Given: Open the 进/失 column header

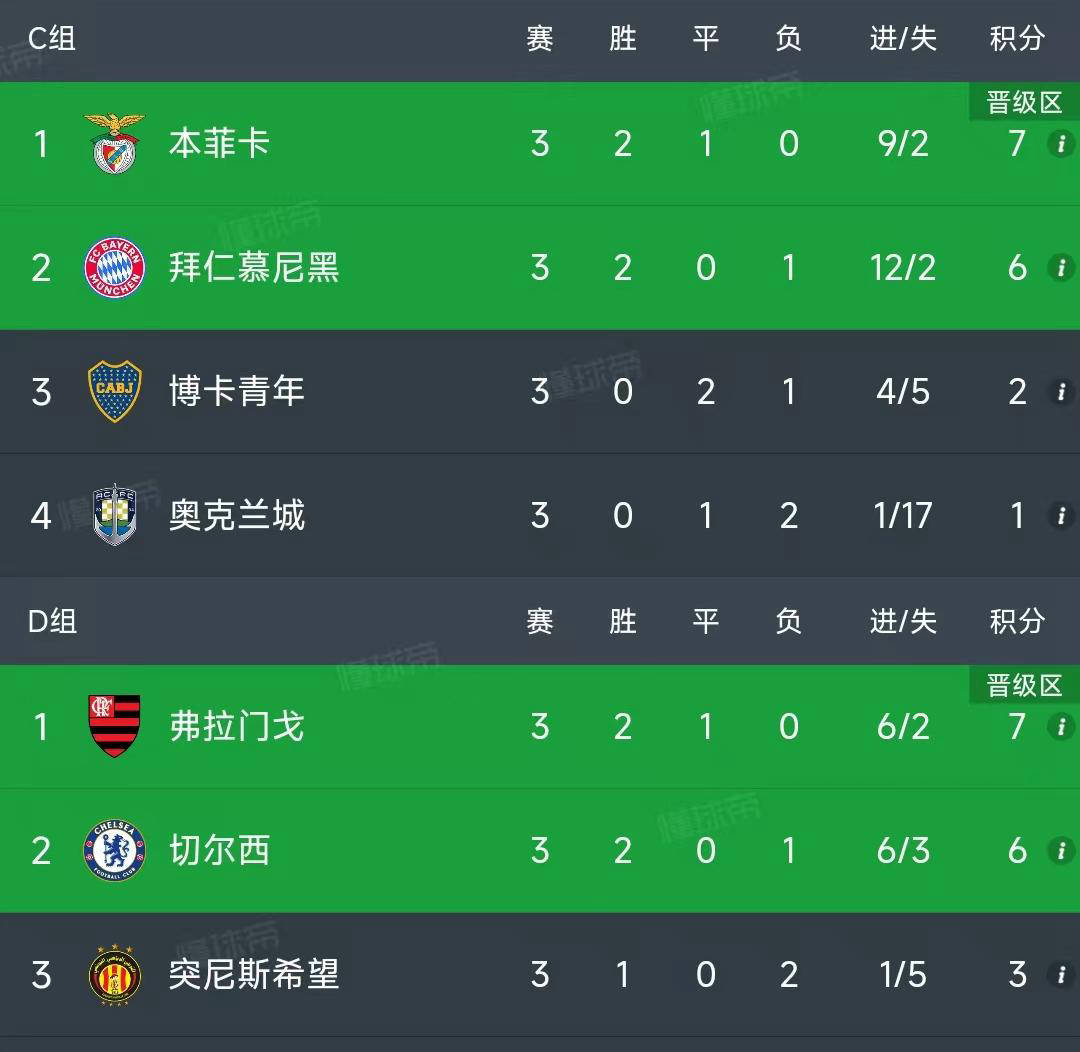Looking at the screenshot, I should (902, 39).
